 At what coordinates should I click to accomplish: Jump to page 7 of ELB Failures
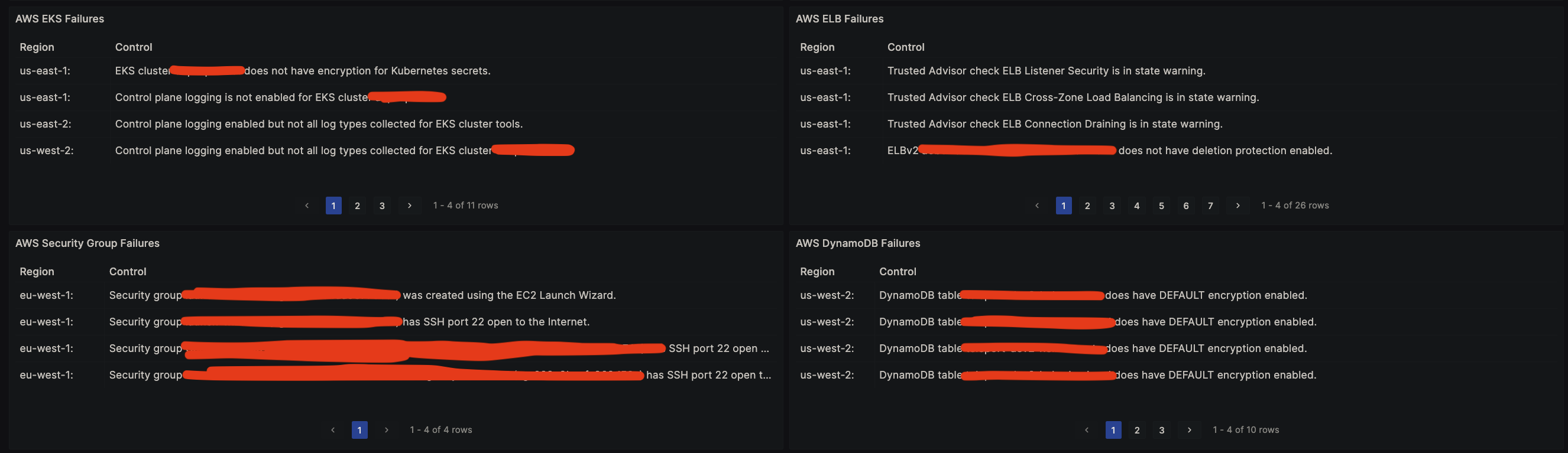coord(1210,206)
